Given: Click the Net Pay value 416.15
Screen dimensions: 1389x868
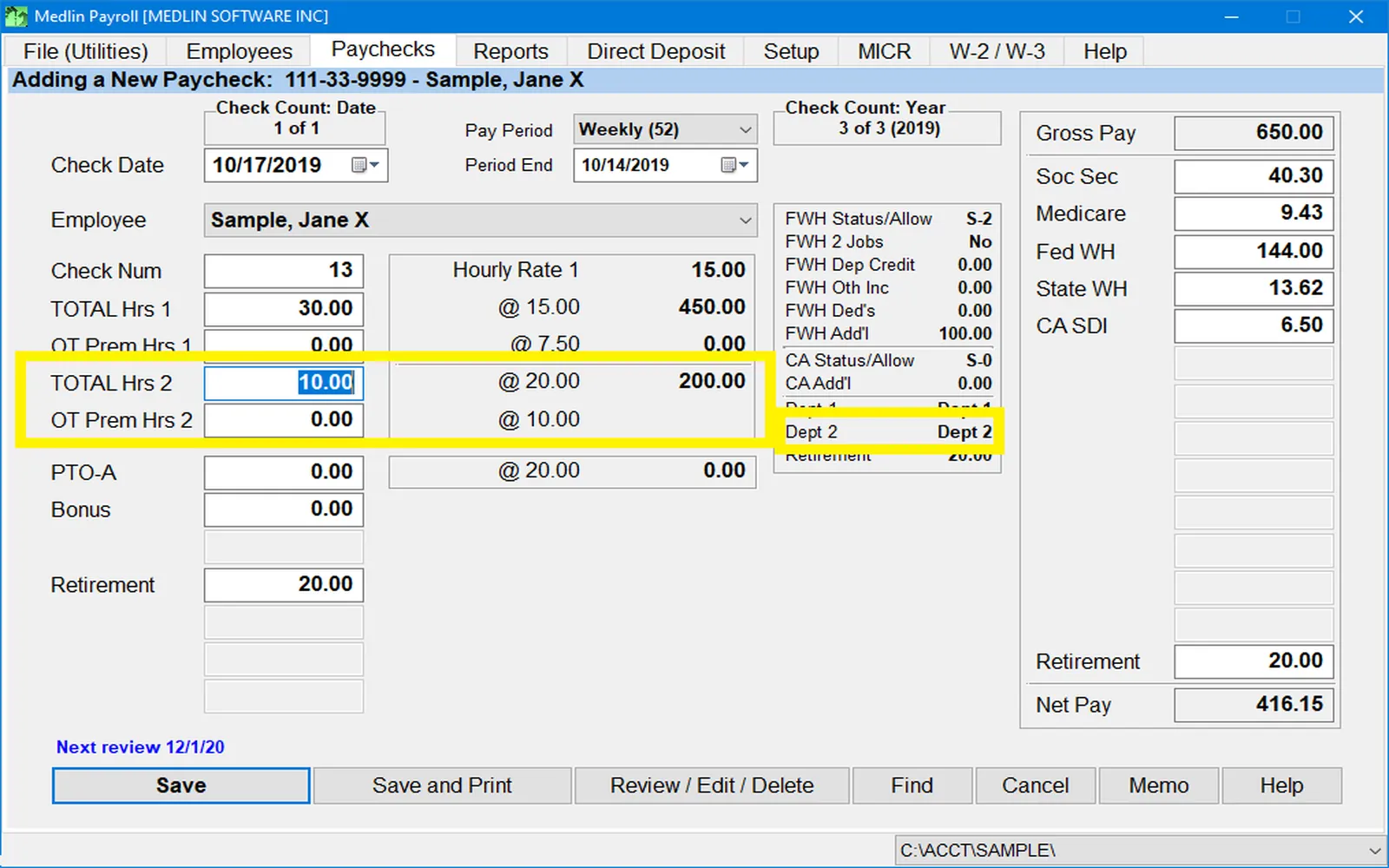Looking at the screenshot, I should coord(1254,705).
